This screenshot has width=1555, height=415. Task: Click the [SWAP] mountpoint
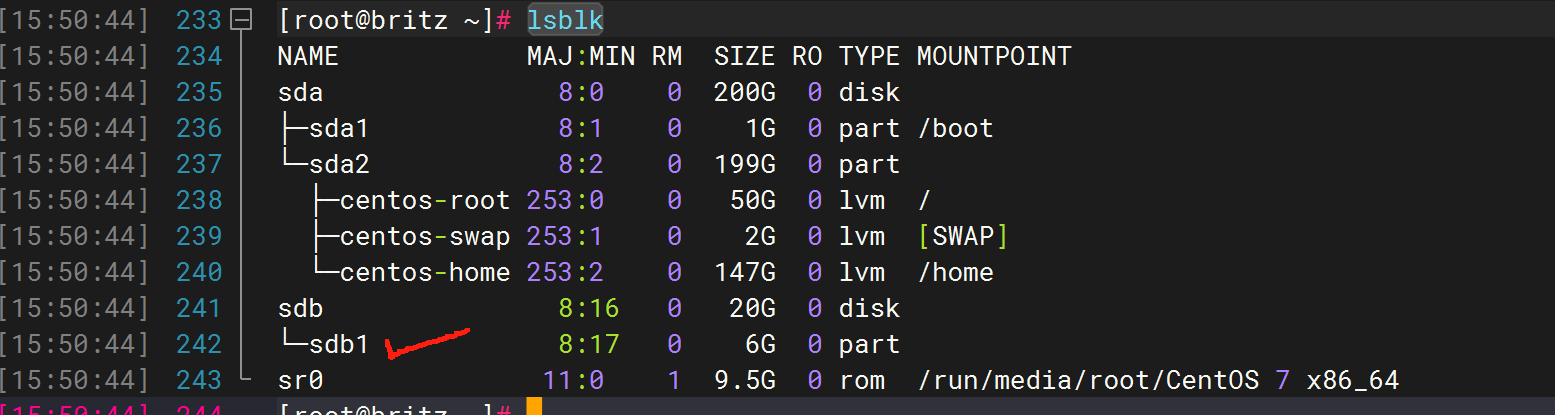(963, 236)
